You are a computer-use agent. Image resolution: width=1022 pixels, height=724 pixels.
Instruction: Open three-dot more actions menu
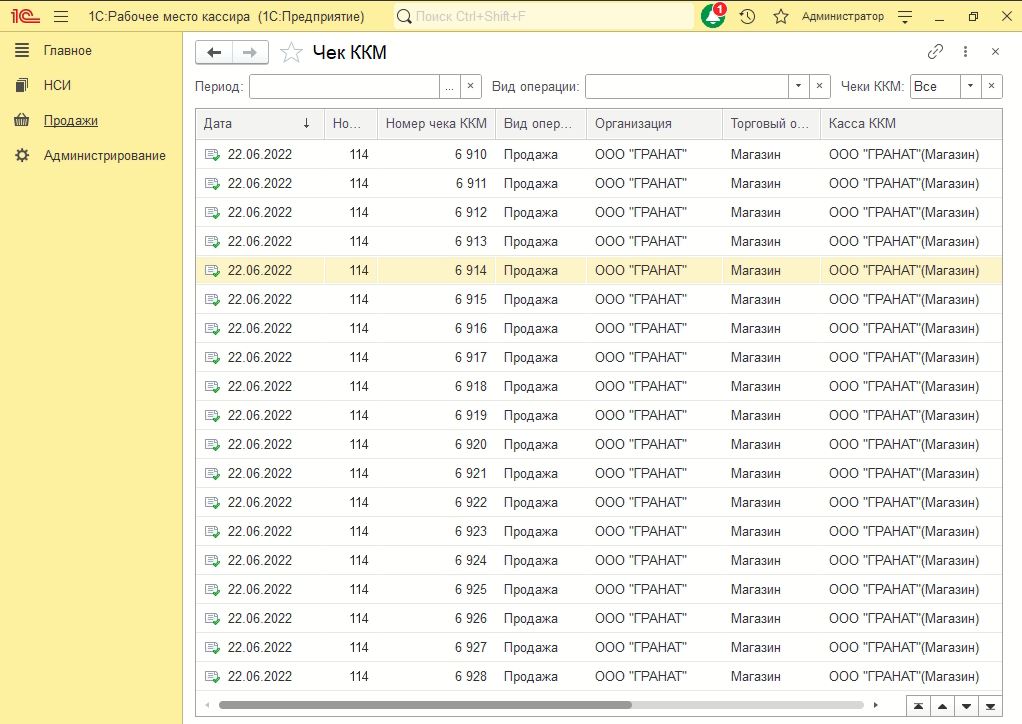(965, 52)
